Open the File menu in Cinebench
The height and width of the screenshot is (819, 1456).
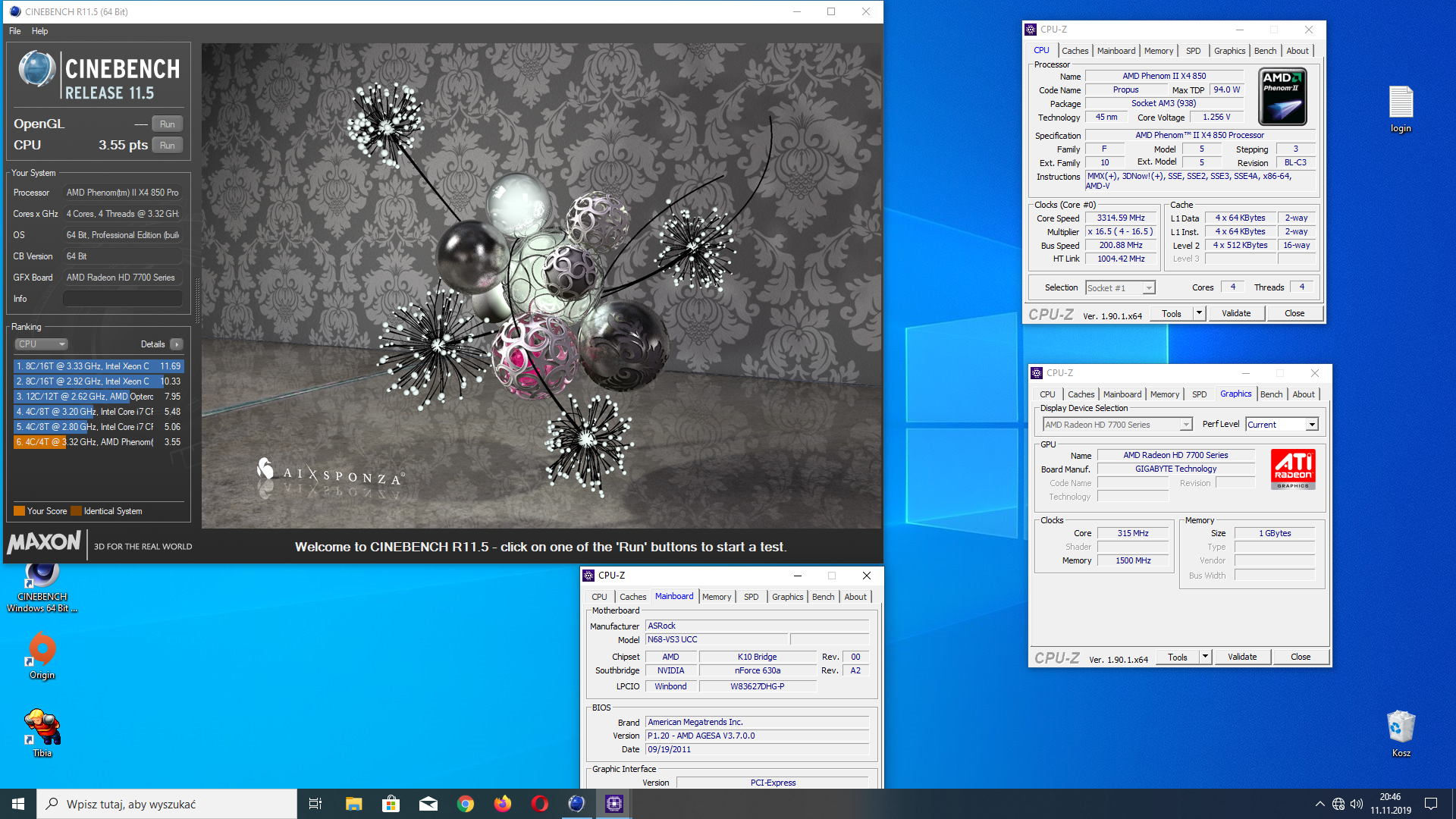[15, 31]
